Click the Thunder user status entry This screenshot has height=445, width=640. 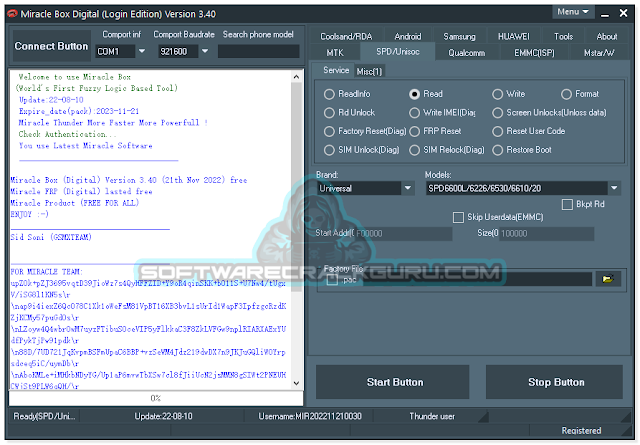click(432, 416)
